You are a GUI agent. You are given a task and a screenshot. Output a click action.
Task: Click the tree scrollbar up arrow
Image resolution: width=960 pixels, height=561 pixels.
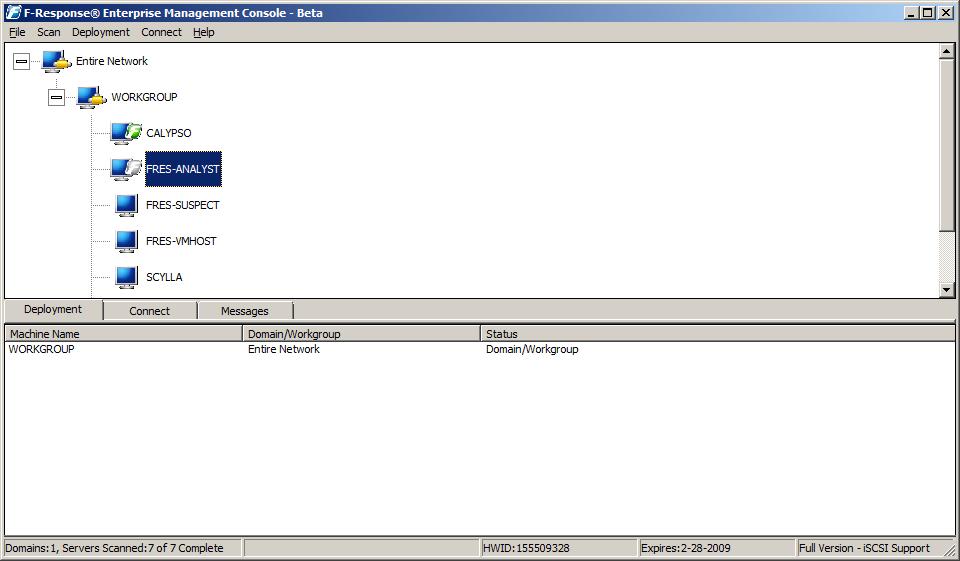(x=947, y=51)
